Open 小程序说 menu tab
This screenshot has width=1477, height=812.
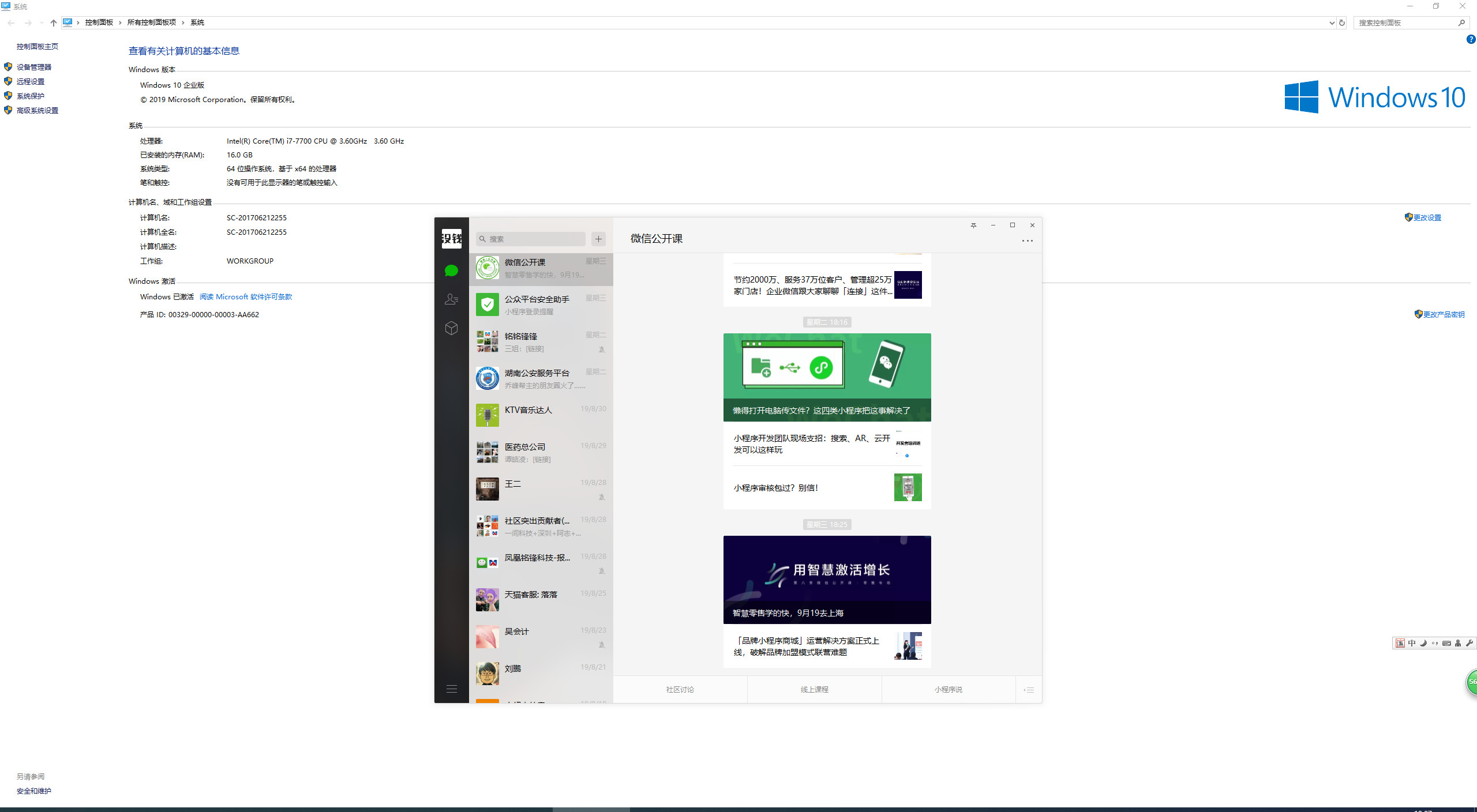[949, 689]
